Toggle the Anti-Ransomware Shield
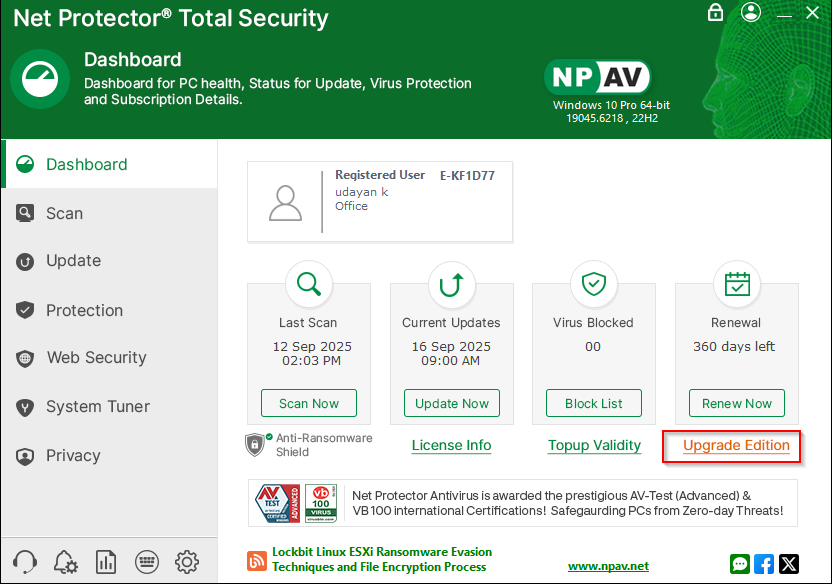Image resolution: width=834 pixels, height=584 pixels. tap(257, 444)
